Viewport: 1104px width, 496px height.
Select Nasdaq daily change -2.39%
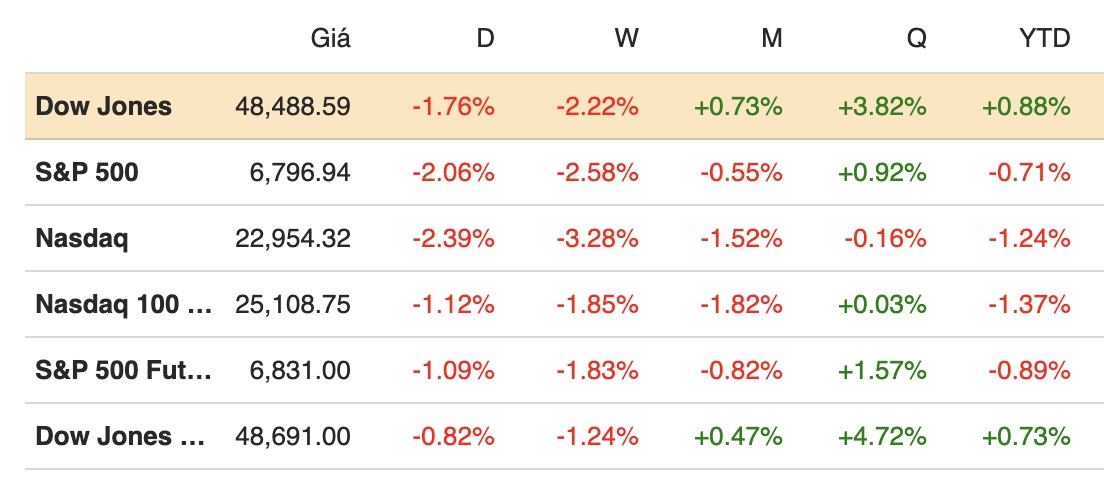click(453, 238)
